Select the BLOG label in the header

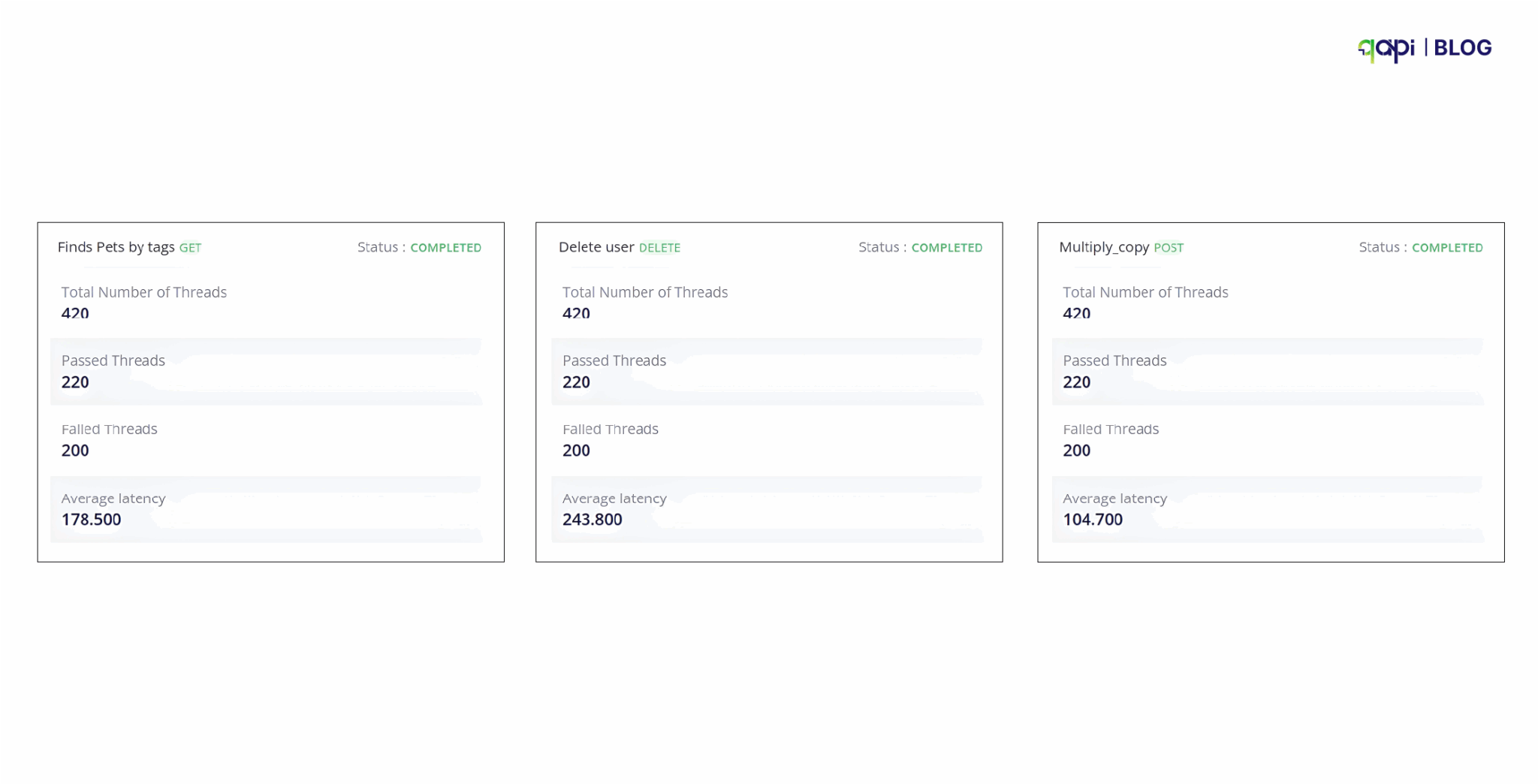point(1463,47)
